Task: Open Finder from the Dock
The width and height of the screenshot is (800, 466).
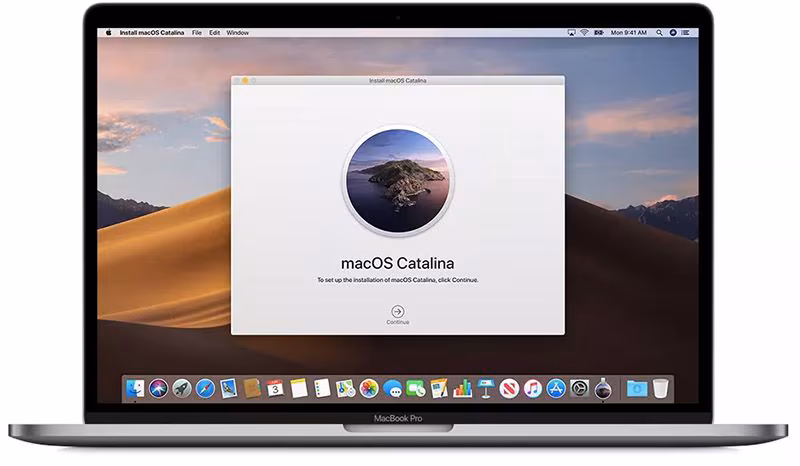Action: [135, 389]
